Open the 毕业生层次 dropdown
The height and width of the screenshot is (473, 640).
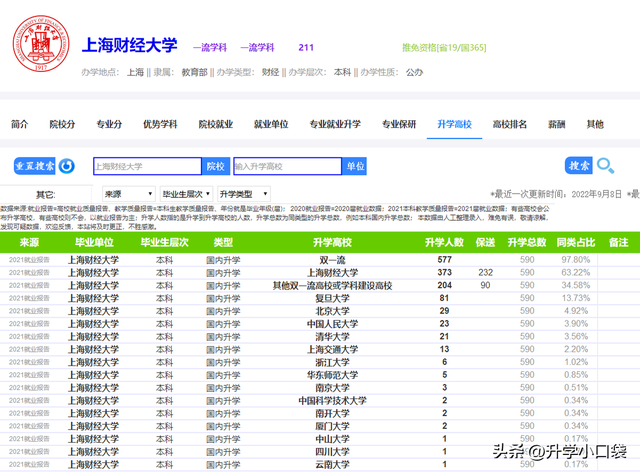(187, 194)
